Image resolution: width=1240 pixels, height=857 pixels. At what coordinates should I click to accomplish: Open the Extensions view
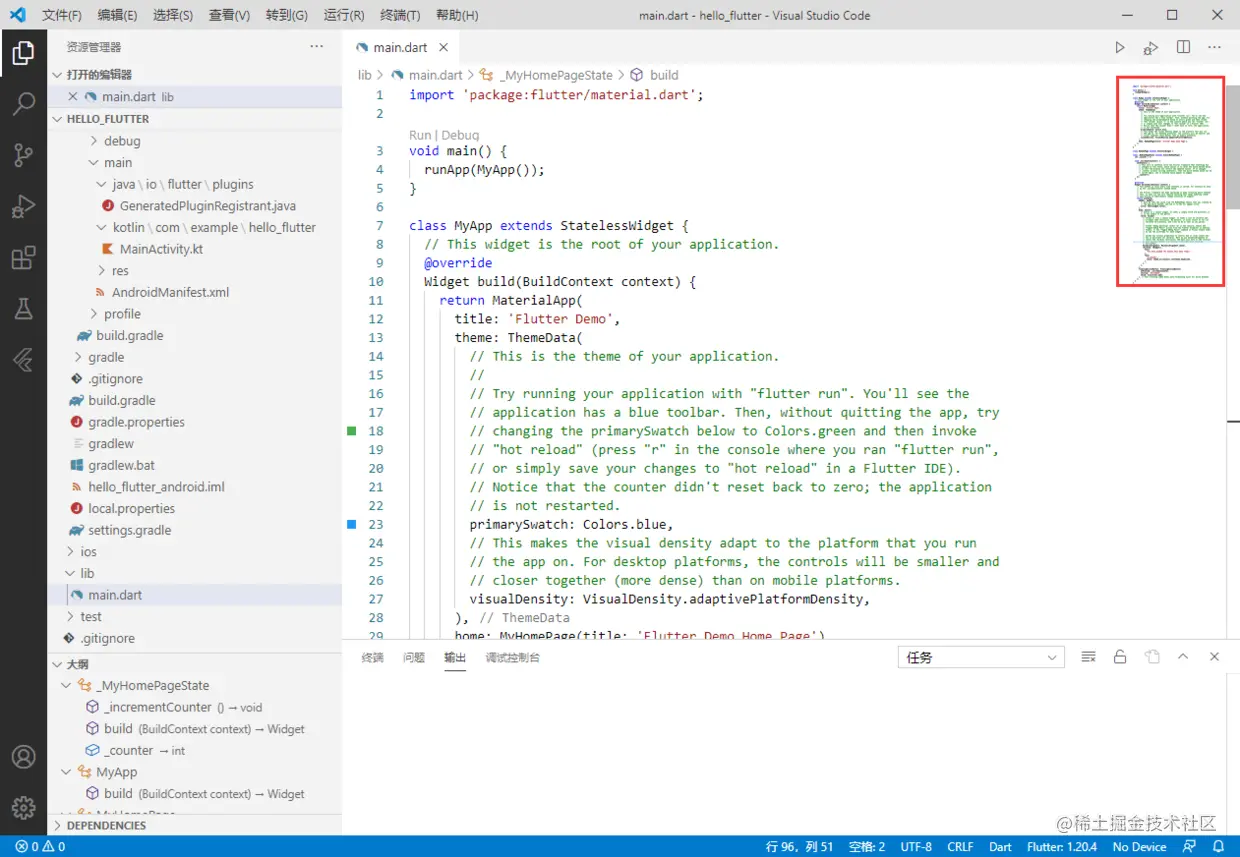(x=23, y=258)
